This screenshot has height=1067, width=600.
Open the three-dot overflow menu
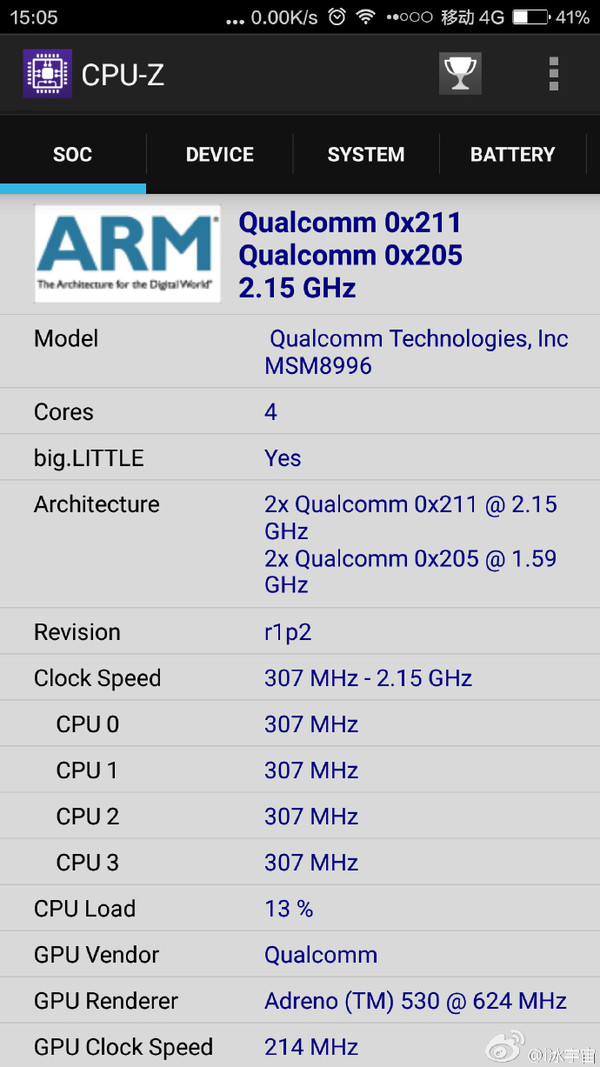(553, 73)
